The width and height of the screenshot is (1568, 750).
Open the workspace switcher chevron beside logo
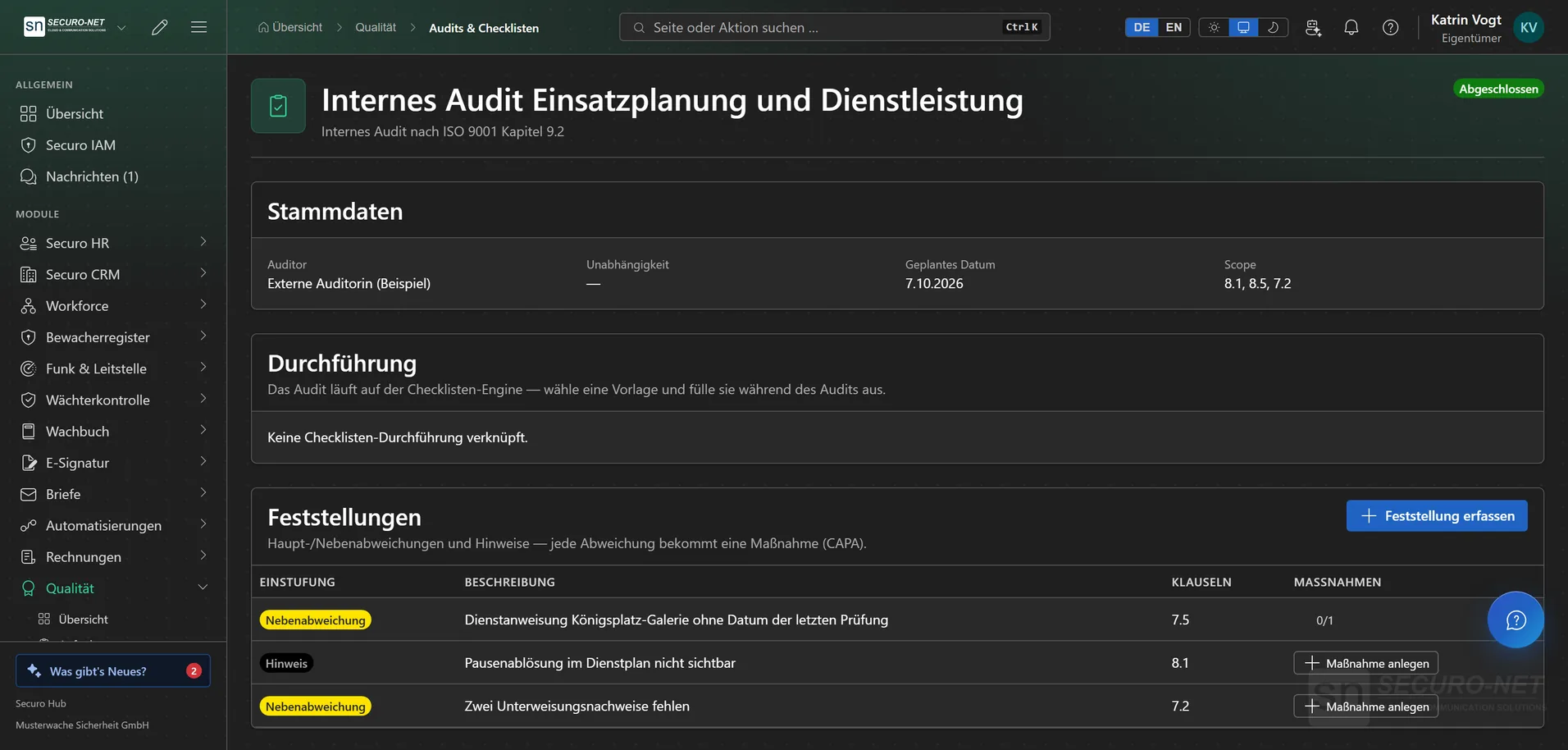[x=121, y=27]
